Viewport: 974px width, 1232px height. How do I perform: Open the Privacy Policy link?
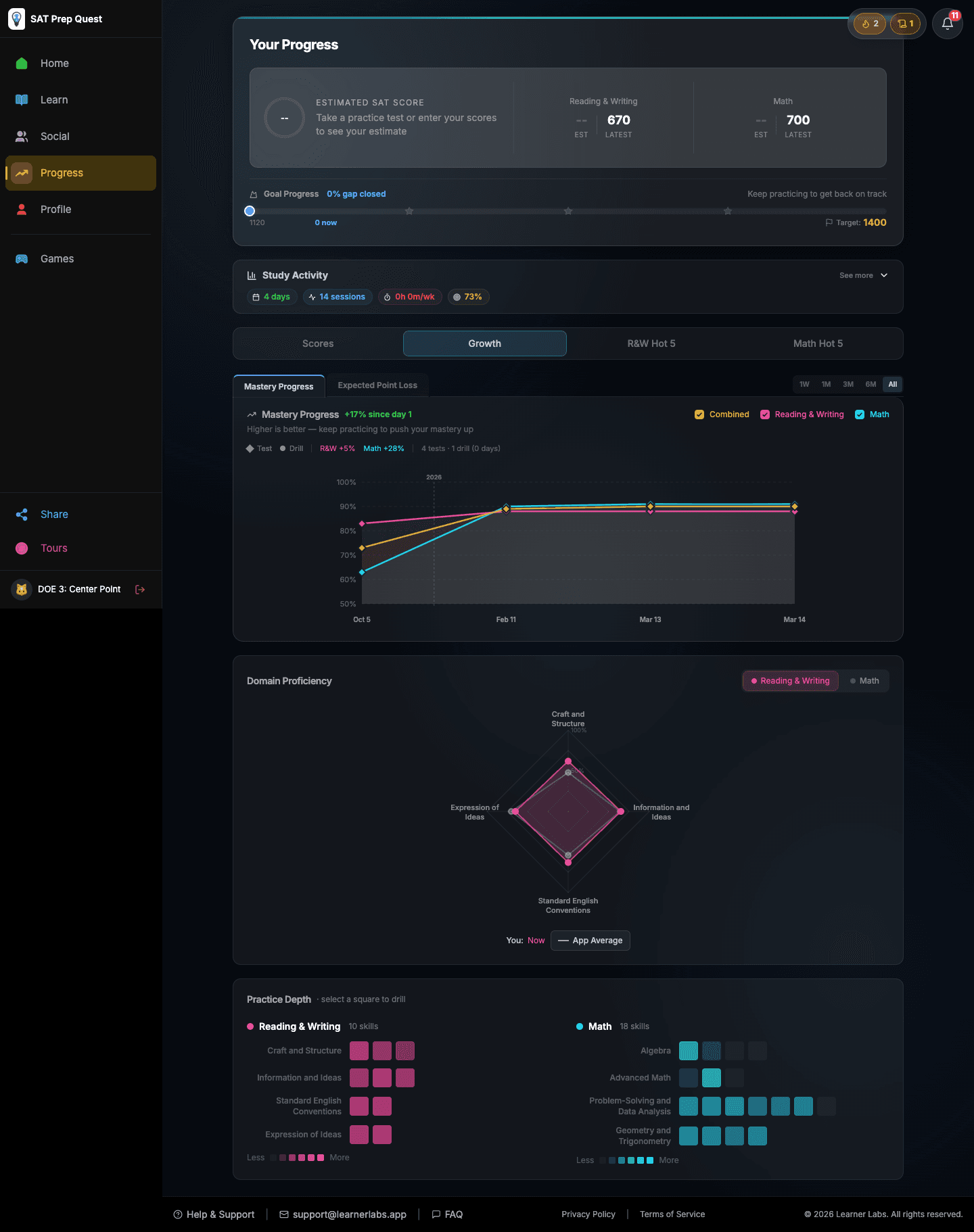click(x=588, y=1214)
